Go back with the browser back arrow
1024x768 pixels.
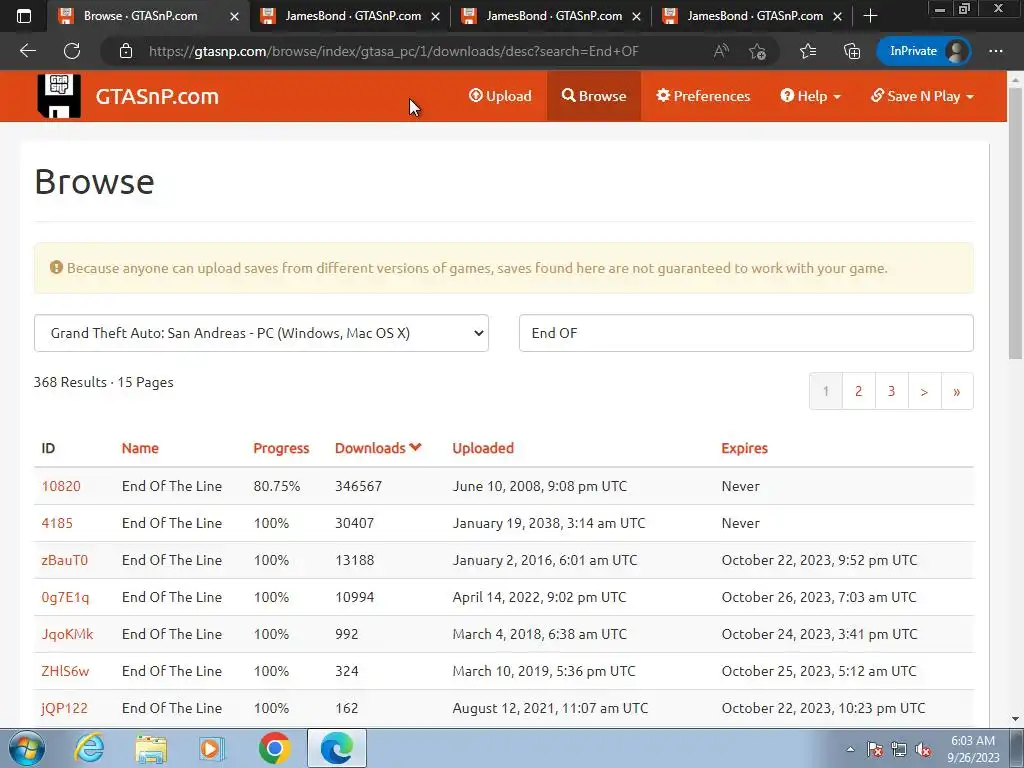[x=27, y=51]
